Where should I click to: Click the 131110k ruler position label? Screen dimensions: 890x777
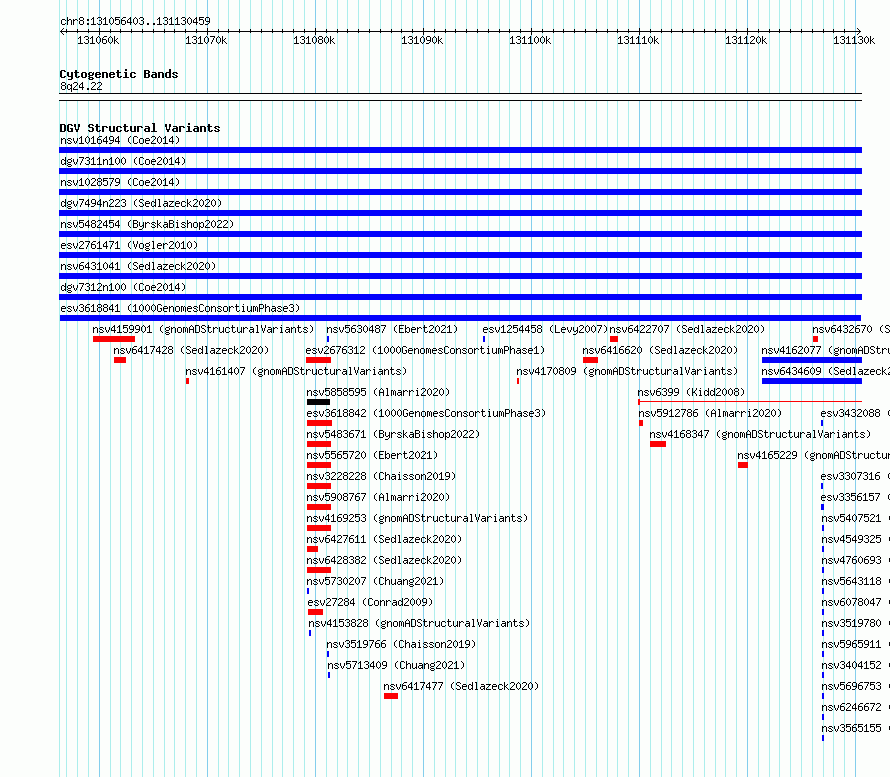[x=638, y=40]
